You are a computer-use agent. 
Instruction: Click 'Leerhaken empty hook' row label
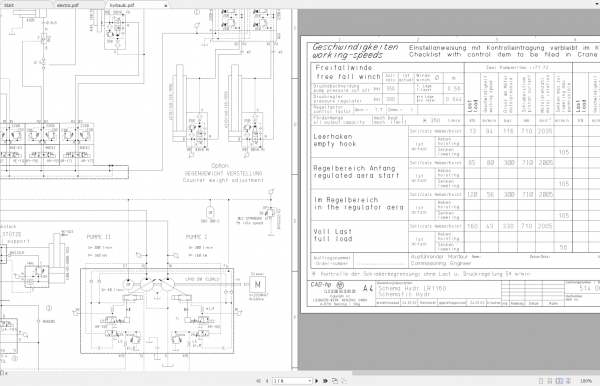click(x=334, y=140)
